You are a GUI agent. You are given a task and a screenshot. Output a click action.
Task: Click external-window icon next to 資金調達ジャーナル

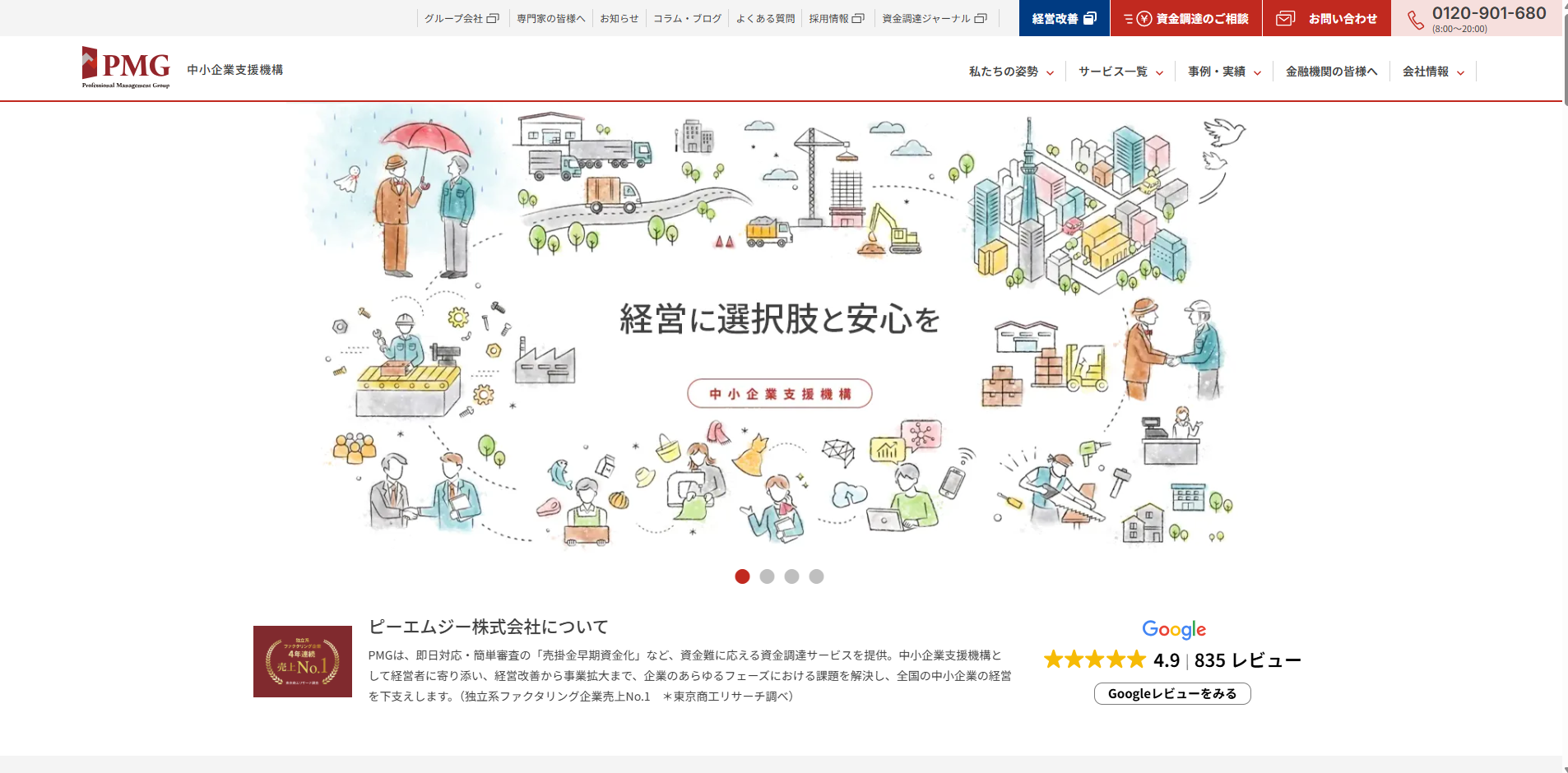981,18
